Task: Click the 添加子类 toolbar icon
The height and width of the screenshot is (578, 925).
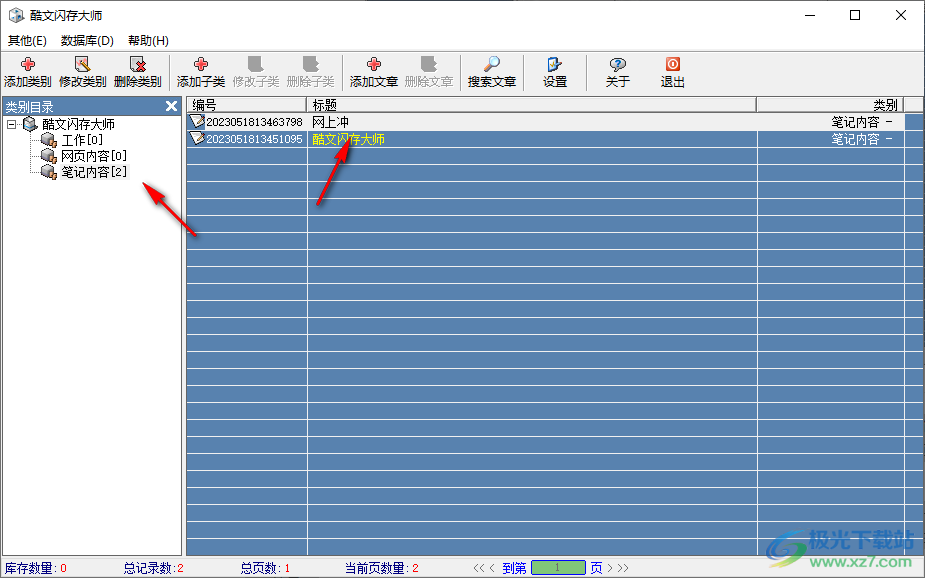Action: tap(201, 64)
